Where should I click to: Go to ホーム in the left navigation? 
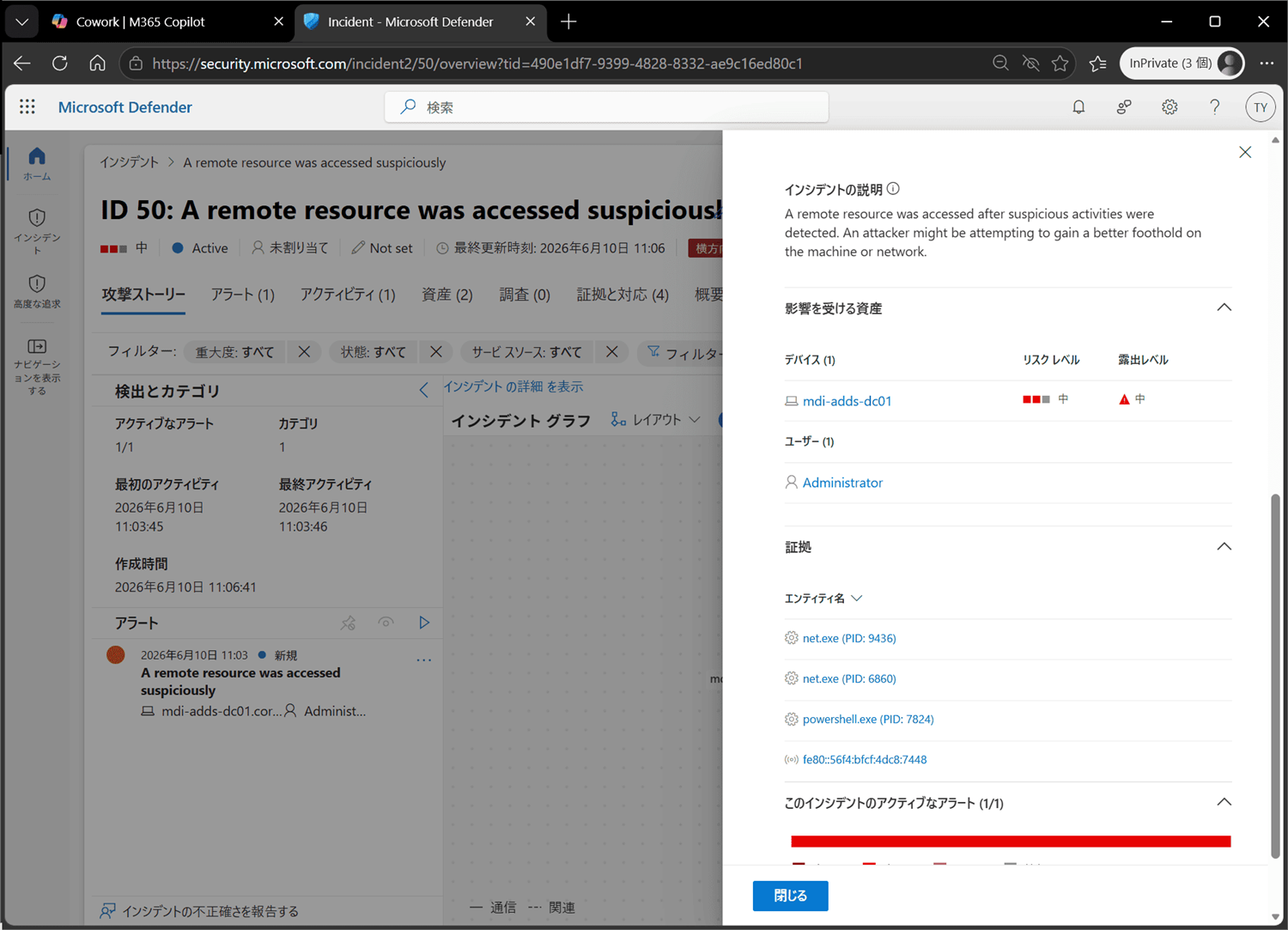37,163
